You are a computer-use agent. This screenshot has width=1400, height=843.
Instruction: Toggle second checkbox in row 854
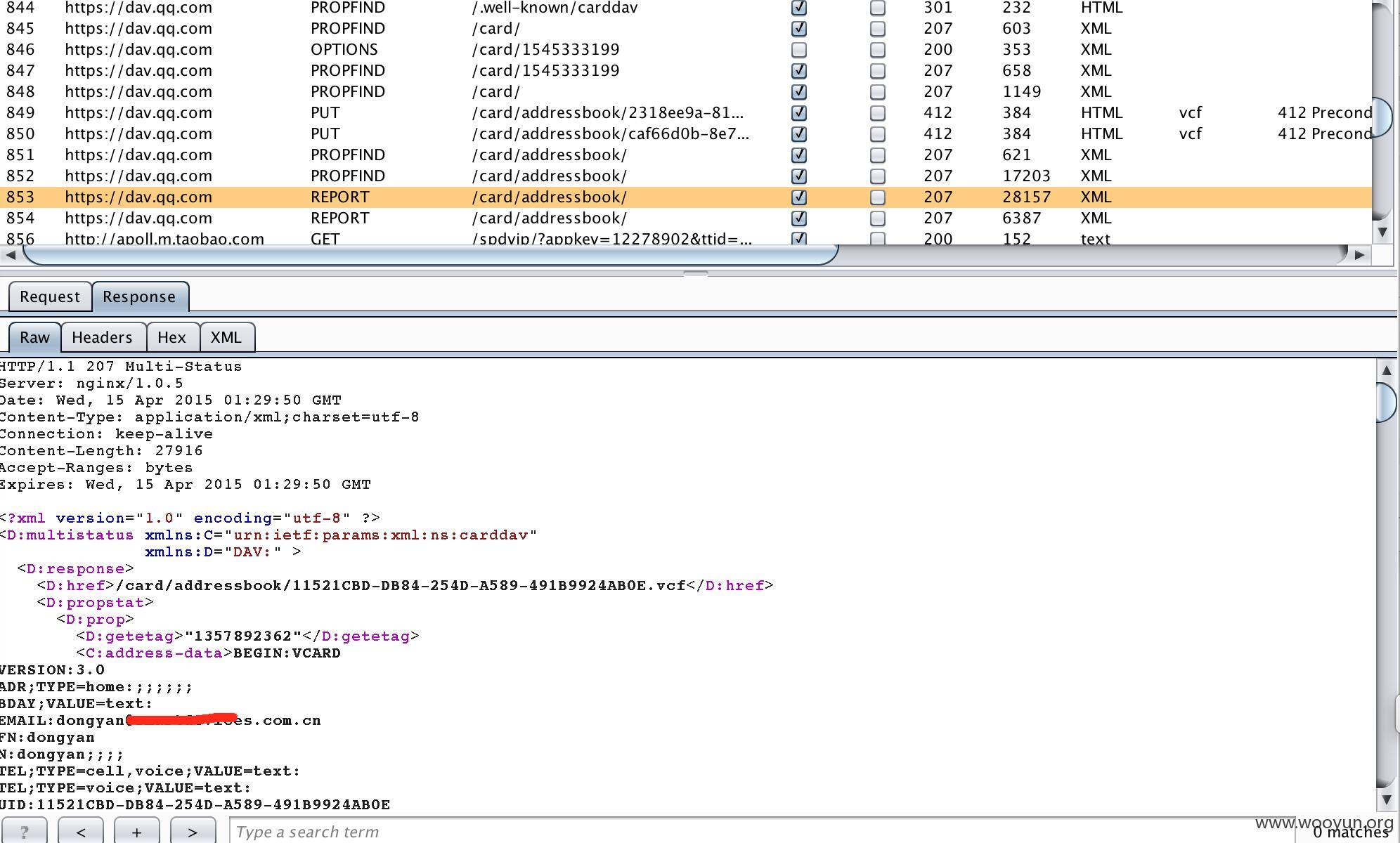878,218
